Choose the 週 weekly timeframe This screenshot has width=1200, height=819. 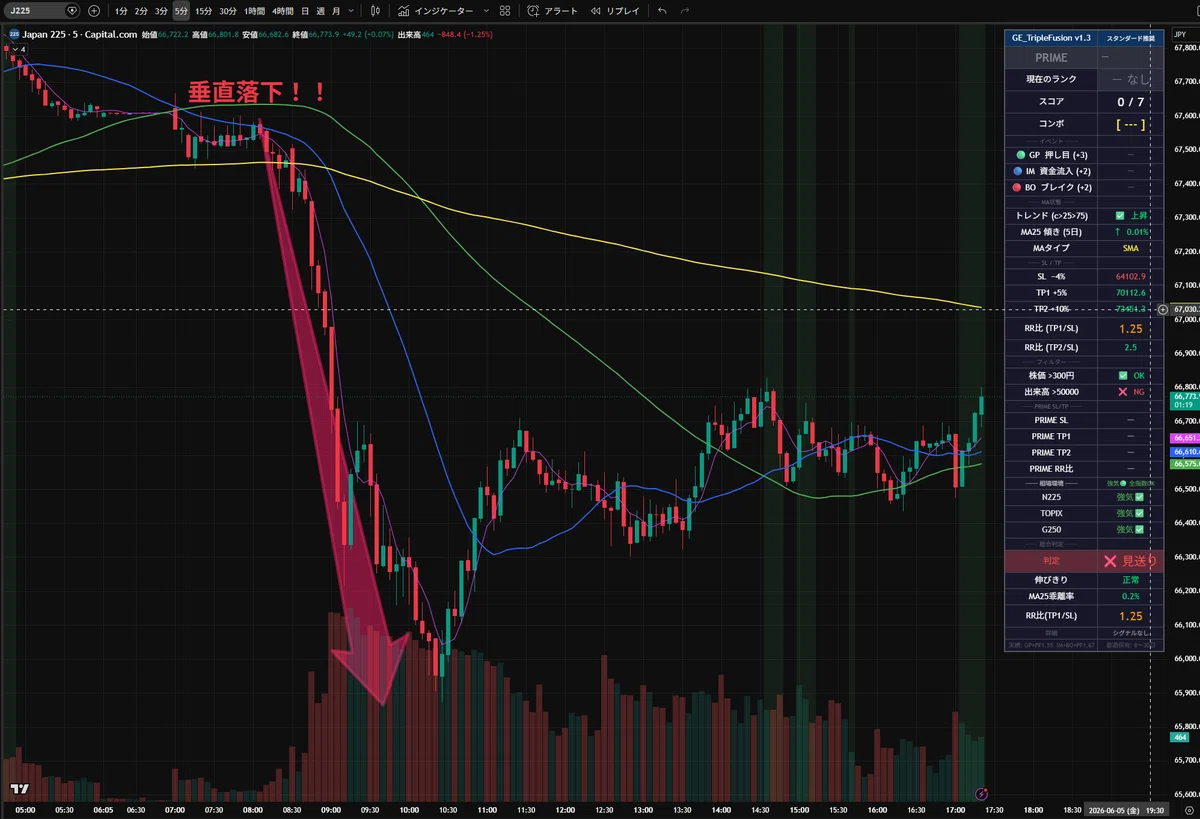319,11
